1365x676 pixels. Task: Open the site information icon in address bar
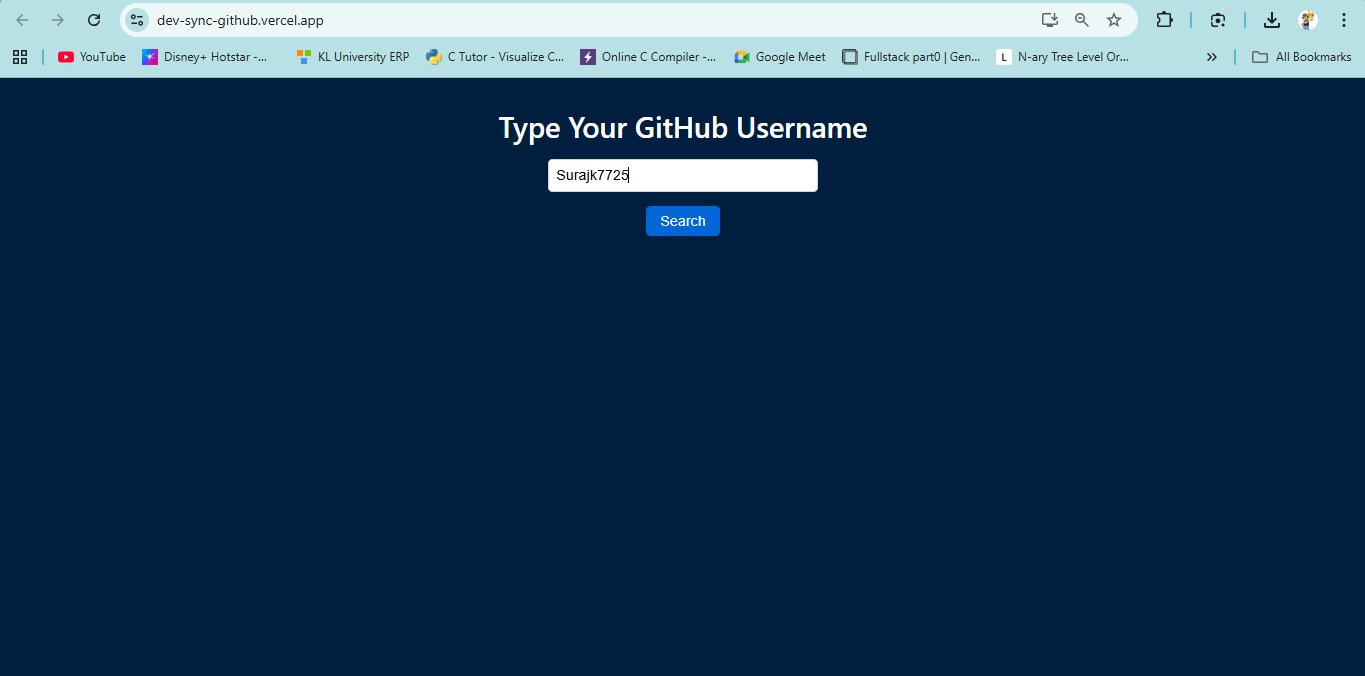point(138,20)
